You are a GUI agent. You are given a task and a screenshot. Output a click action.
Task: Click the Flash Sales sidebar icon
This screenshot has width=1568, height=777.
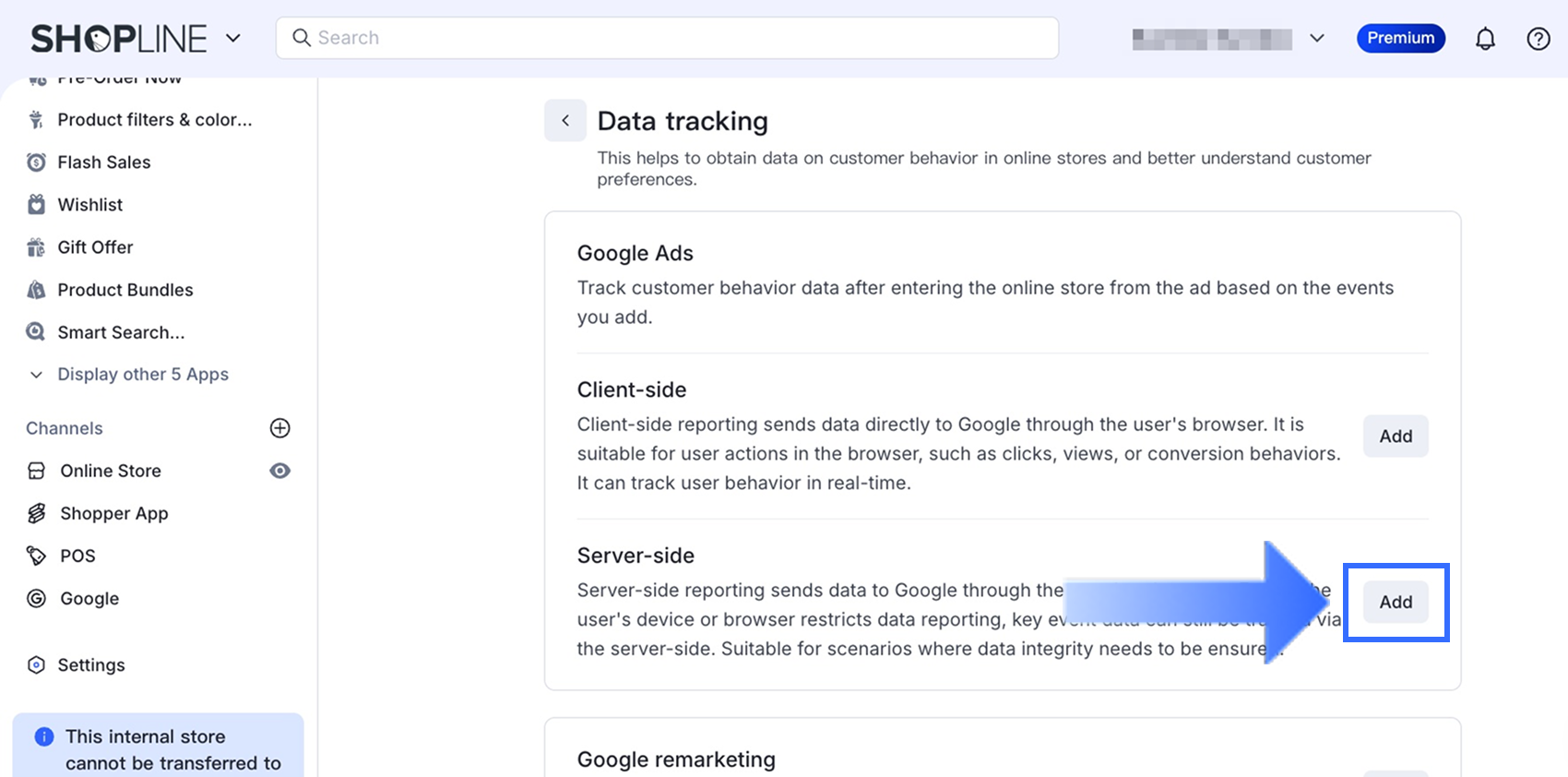pos(36,162)
